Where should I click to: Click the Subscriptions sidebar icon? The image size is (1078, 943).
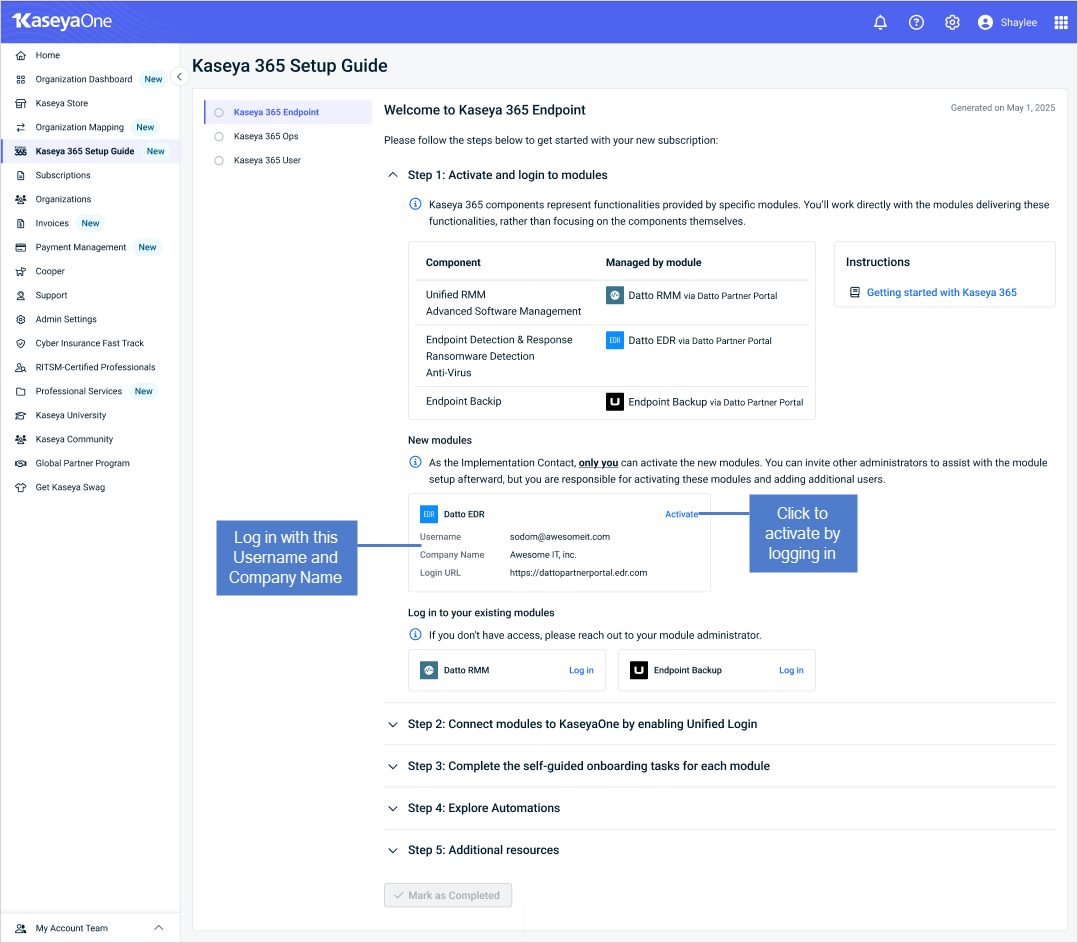tap(21, 176)
